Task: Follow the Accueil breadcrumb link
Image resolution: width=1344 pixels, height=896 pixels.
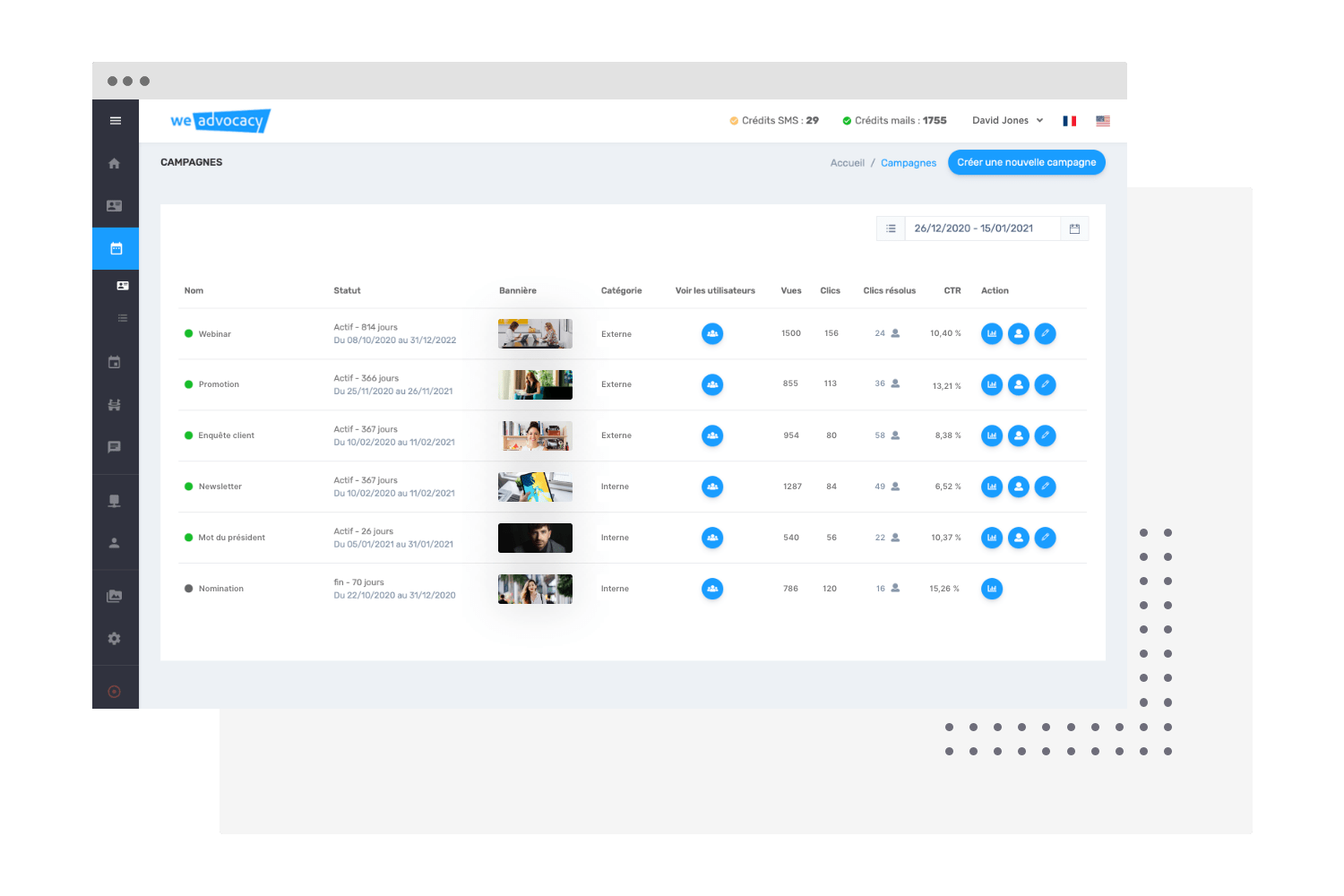Action: pos(847,163)
